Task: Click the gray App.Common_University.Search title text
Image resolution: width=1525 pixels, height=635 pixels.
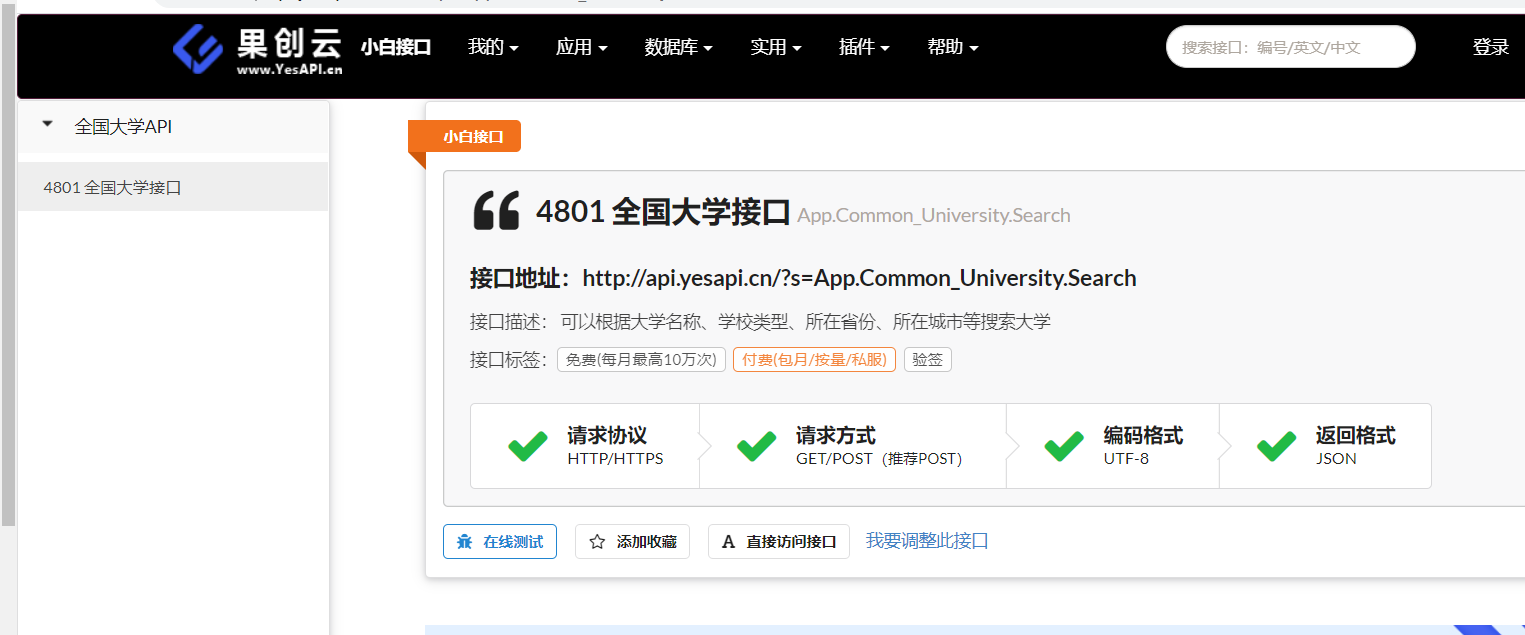Action: pyautogui.click(x=934, y=215)
